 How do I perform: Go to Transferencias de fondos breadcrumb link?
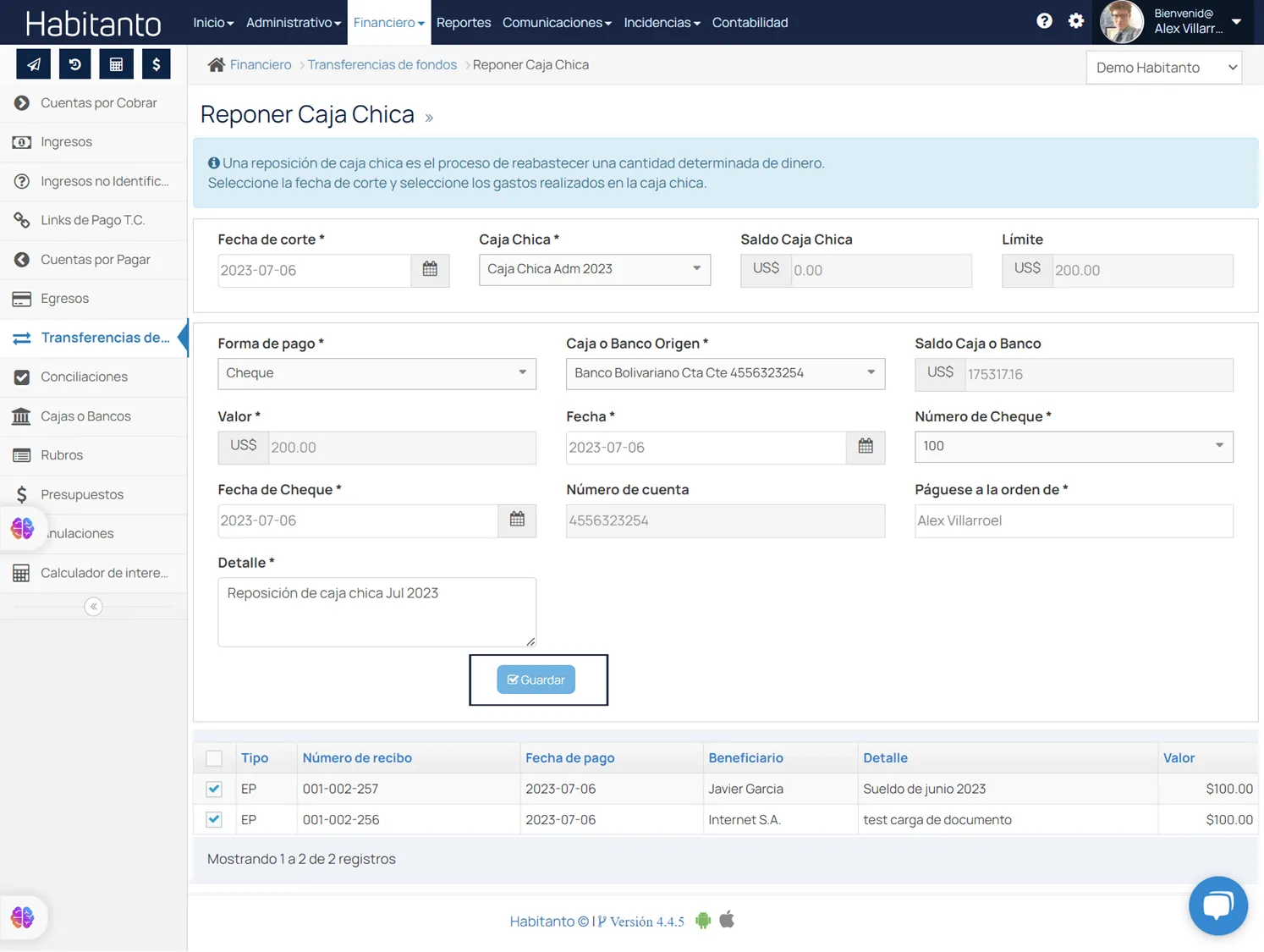click(x=382, y=65)
